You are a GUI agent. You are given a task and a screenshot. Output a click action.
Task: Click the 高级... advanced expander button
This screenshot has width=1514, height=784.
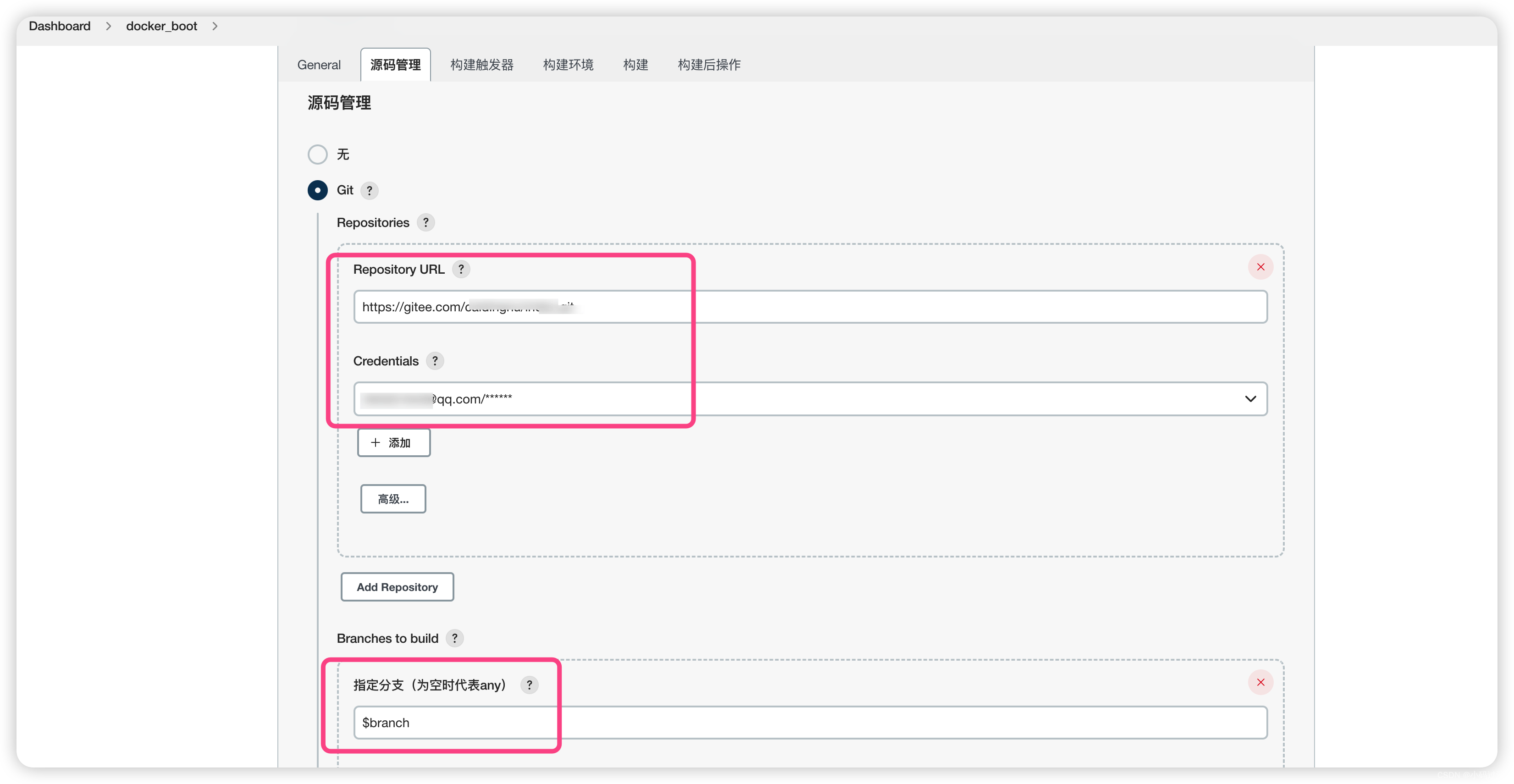tap(392, 499)
